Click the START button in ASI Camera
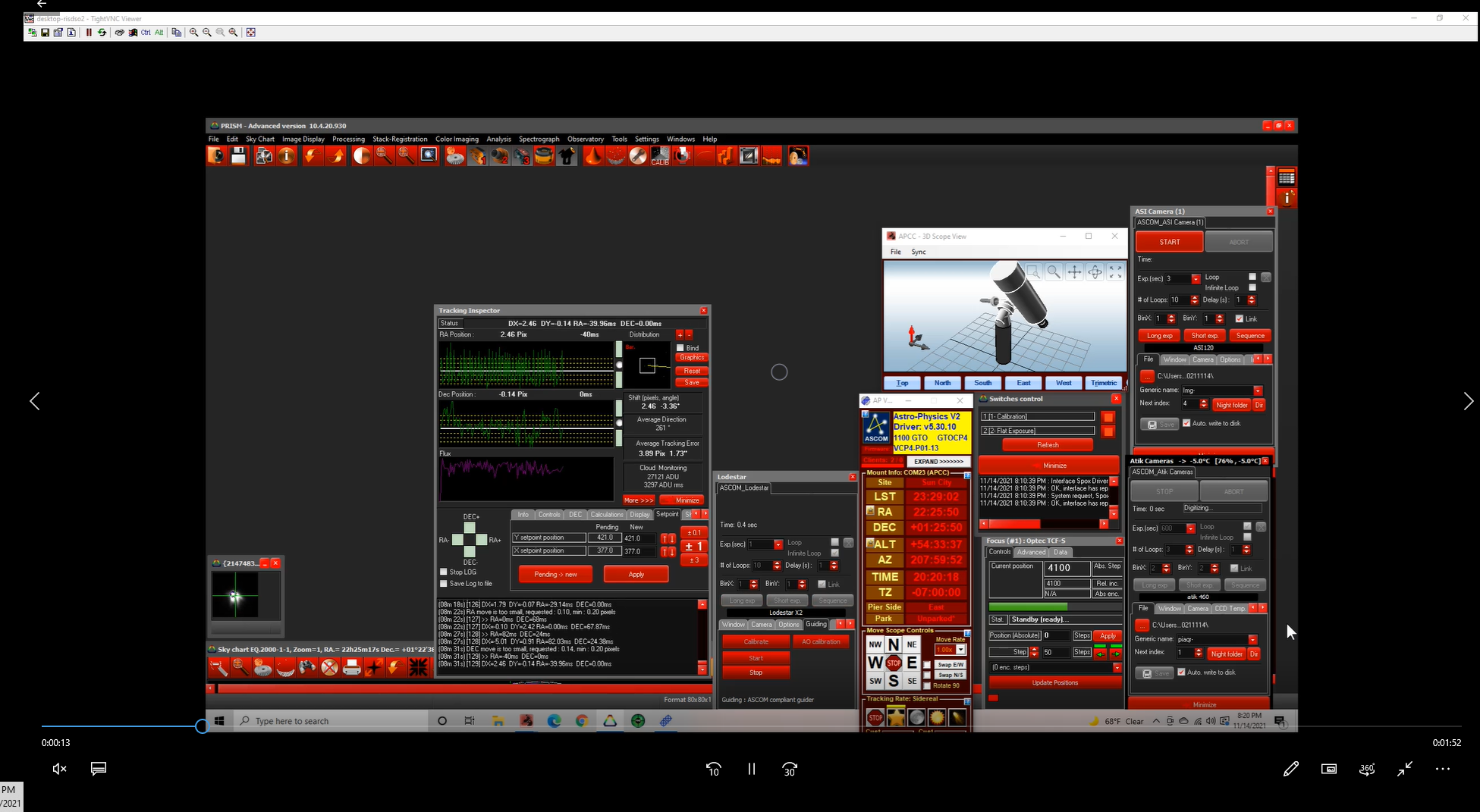1480x812 pixels. point(1169,242)
